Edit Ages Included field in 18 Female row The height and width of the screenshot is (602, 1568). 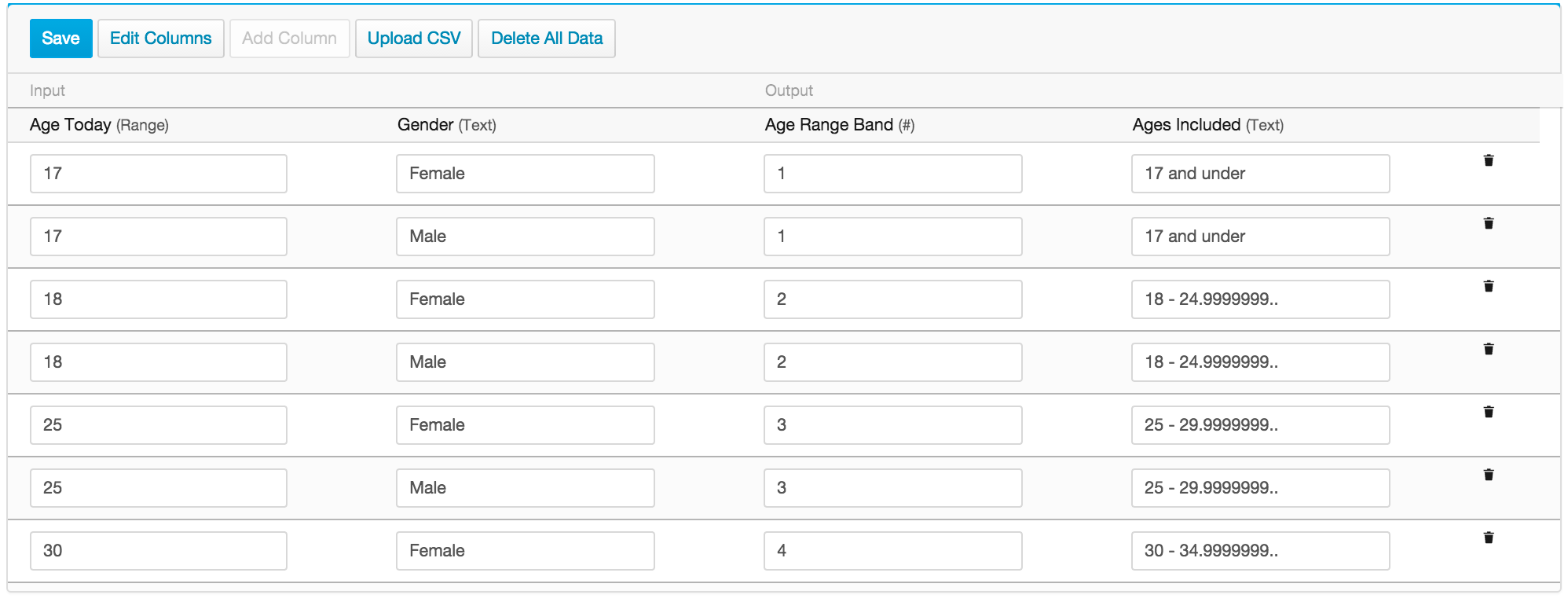pos(1261,299)
